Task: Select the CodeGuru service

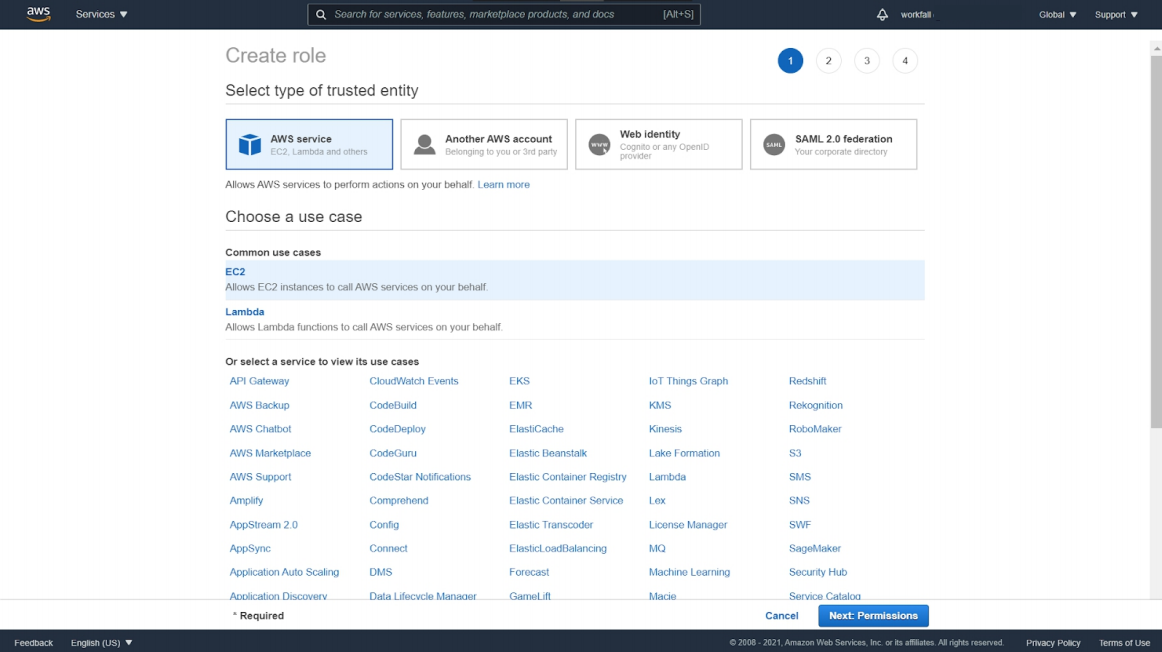Action: (393, 453)
